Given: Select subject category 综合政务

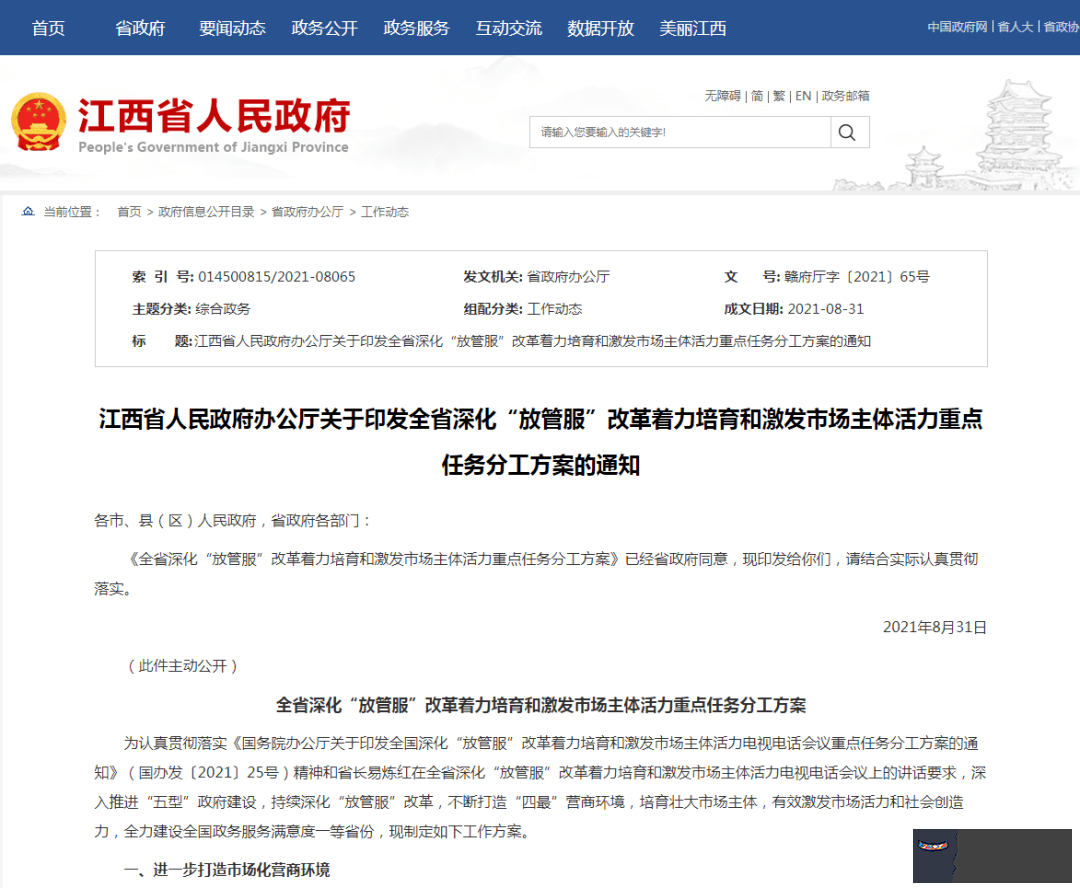Looking at the screenshot, I should pyautogui.click(x=223, y=309).
